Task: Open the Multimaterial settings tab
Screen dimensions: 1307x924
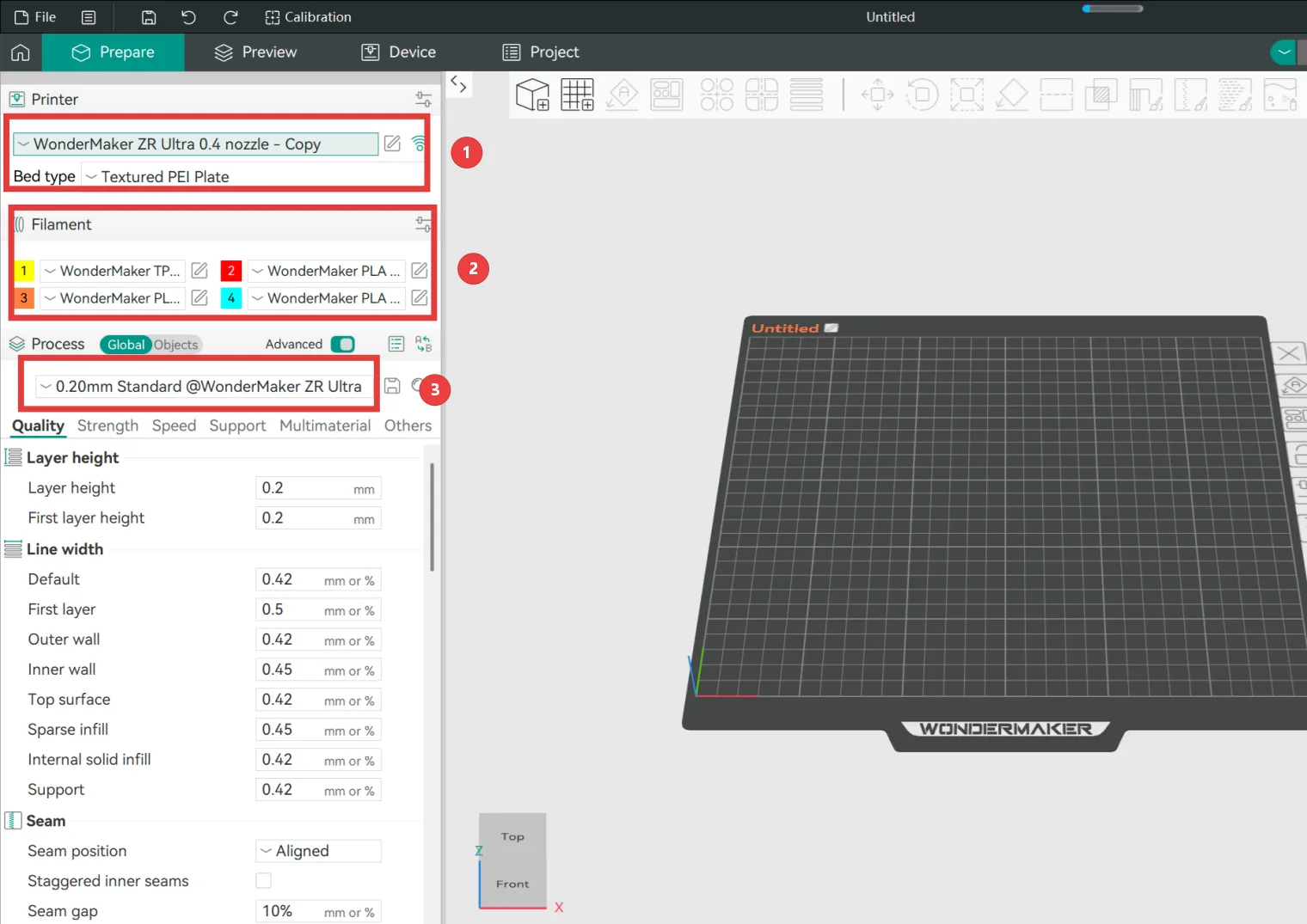Action: click(x=325, y=425)
